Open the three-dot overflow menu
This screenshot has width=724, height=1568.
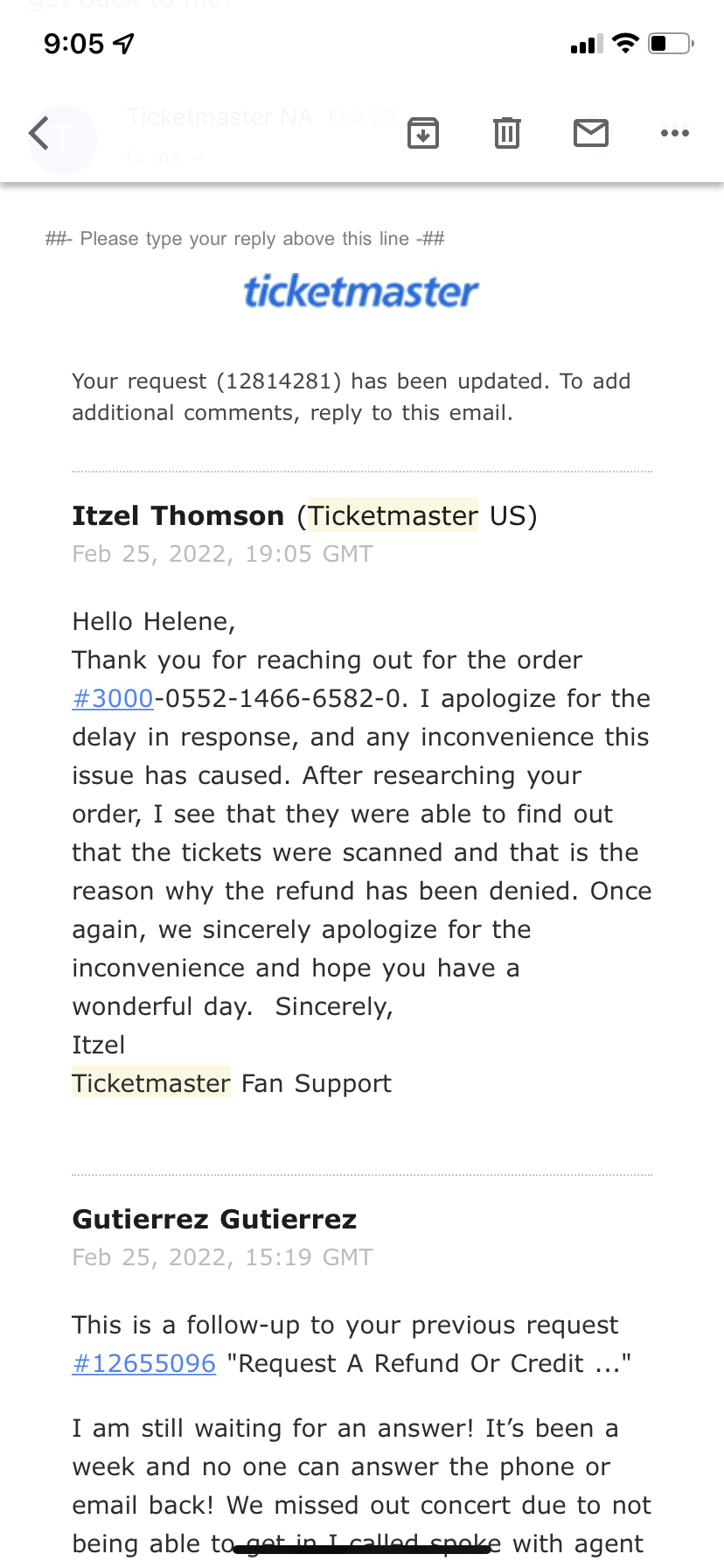click(675, 133)
